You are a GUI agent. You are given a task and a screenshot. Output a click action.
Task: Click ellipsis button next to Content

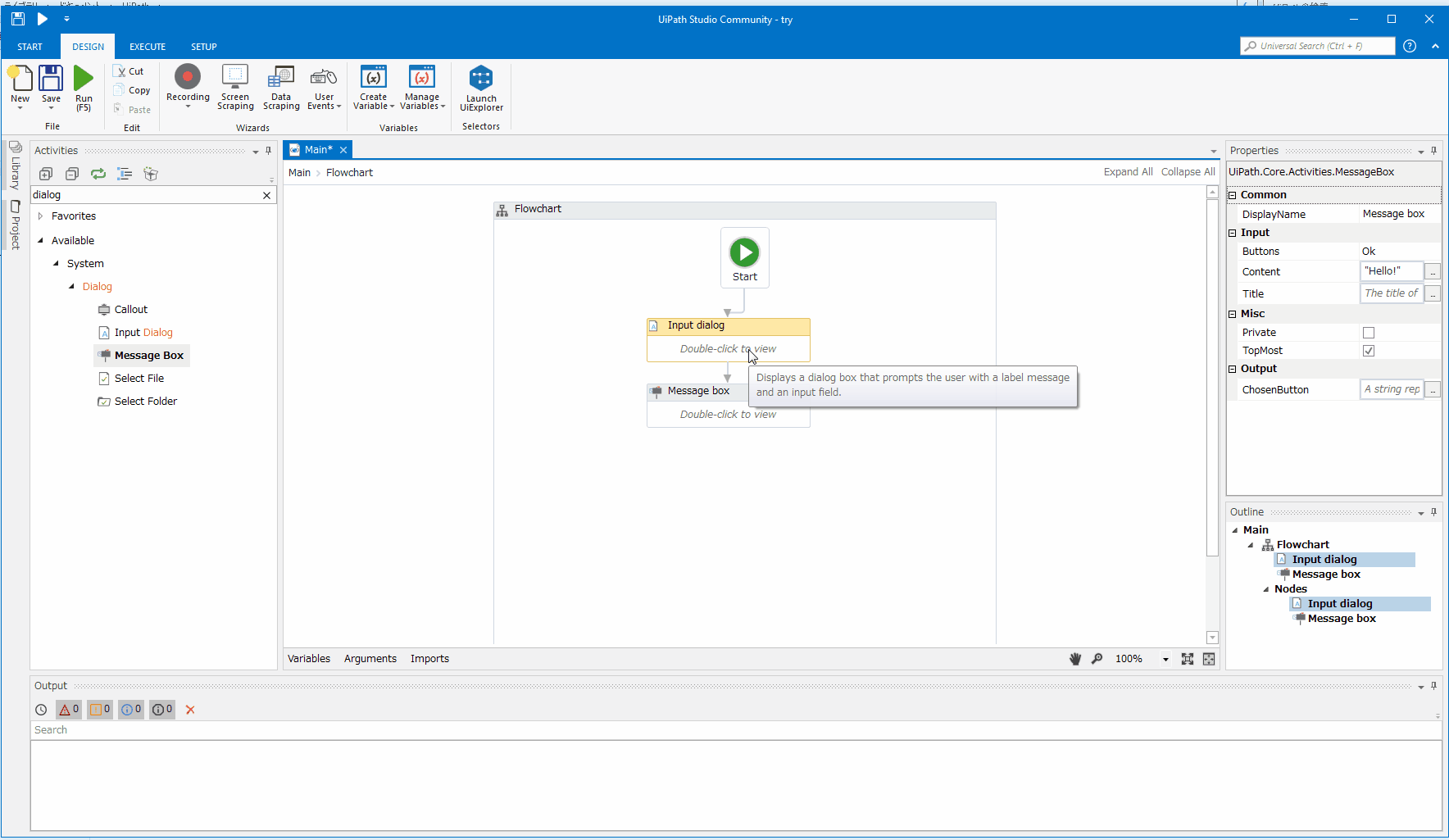[x=1433, y=272]
